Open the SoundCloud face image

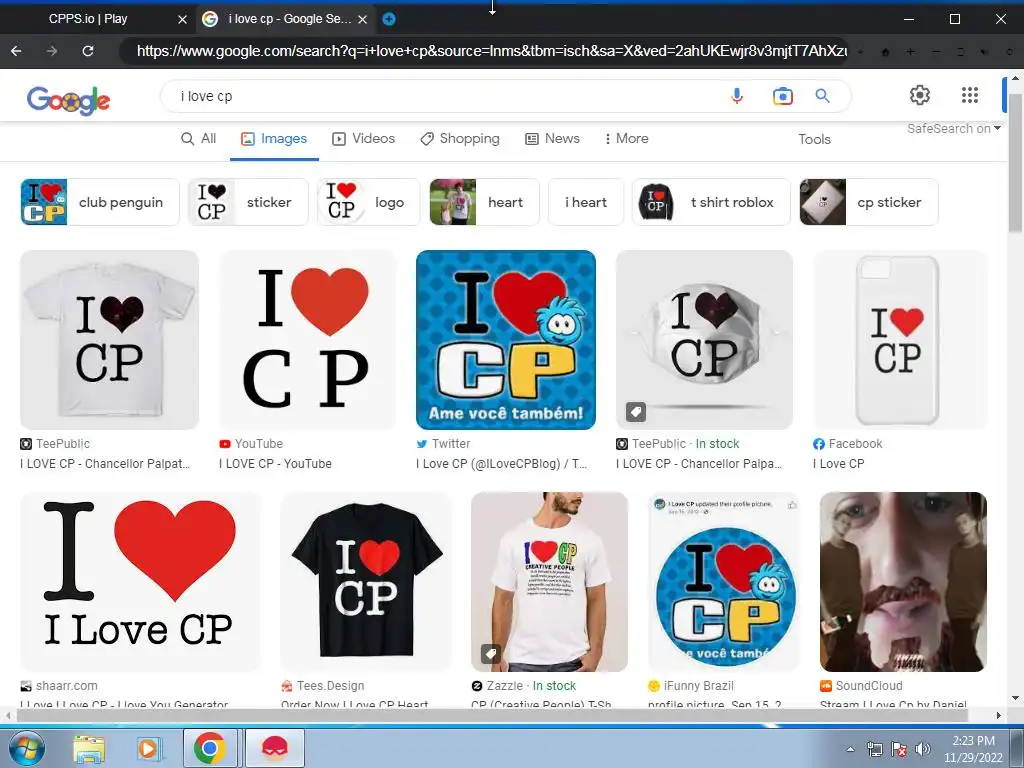click(x=903, y=581)
